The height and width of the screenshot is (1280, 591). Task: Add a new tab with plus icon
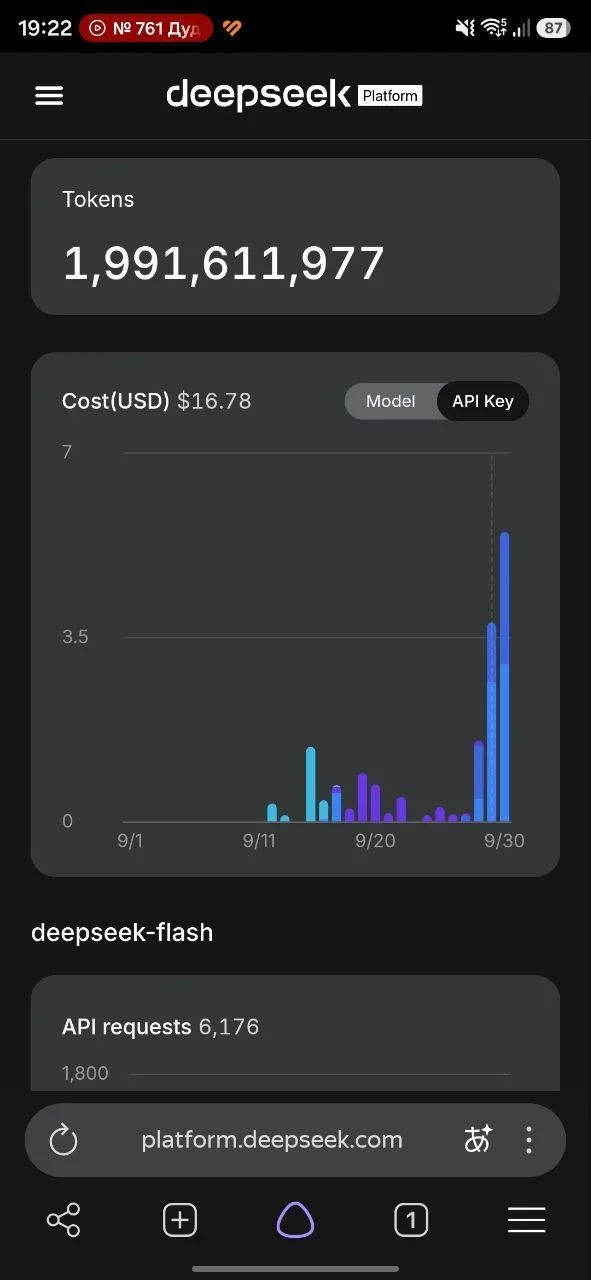[x=180, y=1220]
